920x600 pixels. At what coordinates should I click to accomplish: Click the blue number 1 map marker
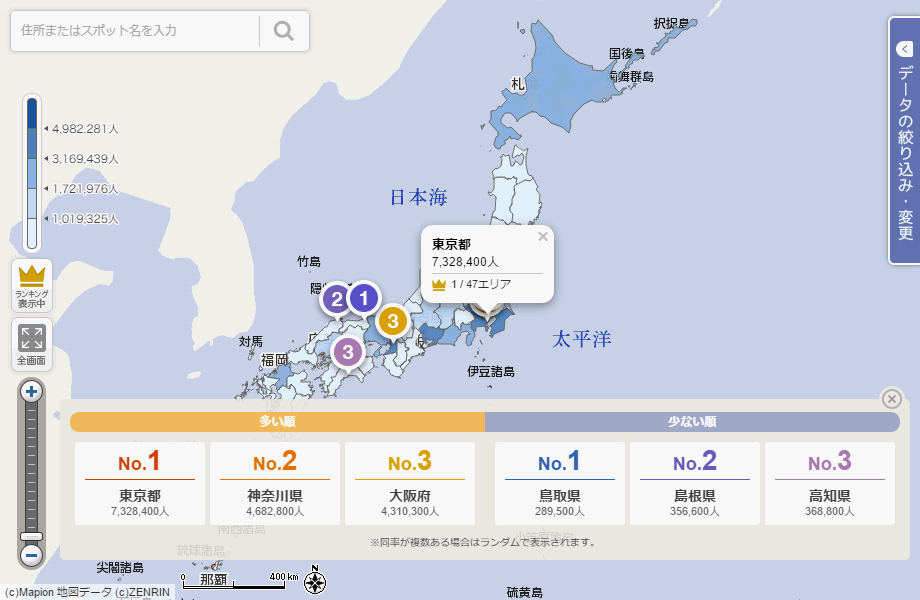click(x=364, y=297)
